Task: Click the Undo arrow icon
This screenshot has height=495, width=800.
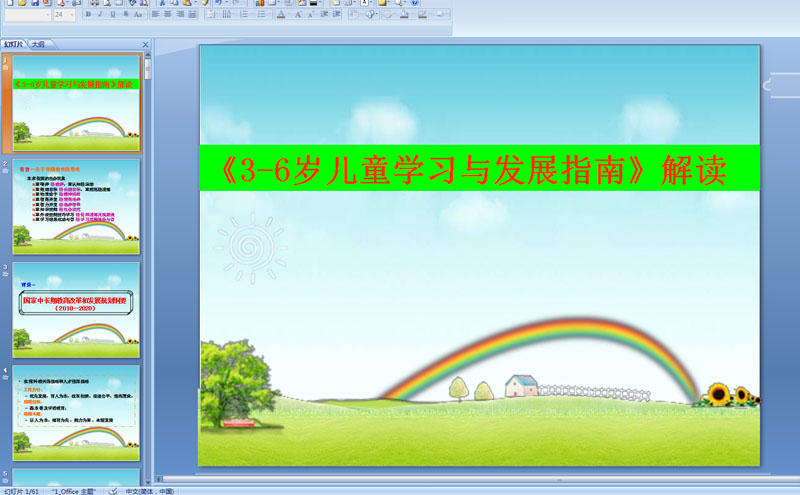Action: pos(218,3)
